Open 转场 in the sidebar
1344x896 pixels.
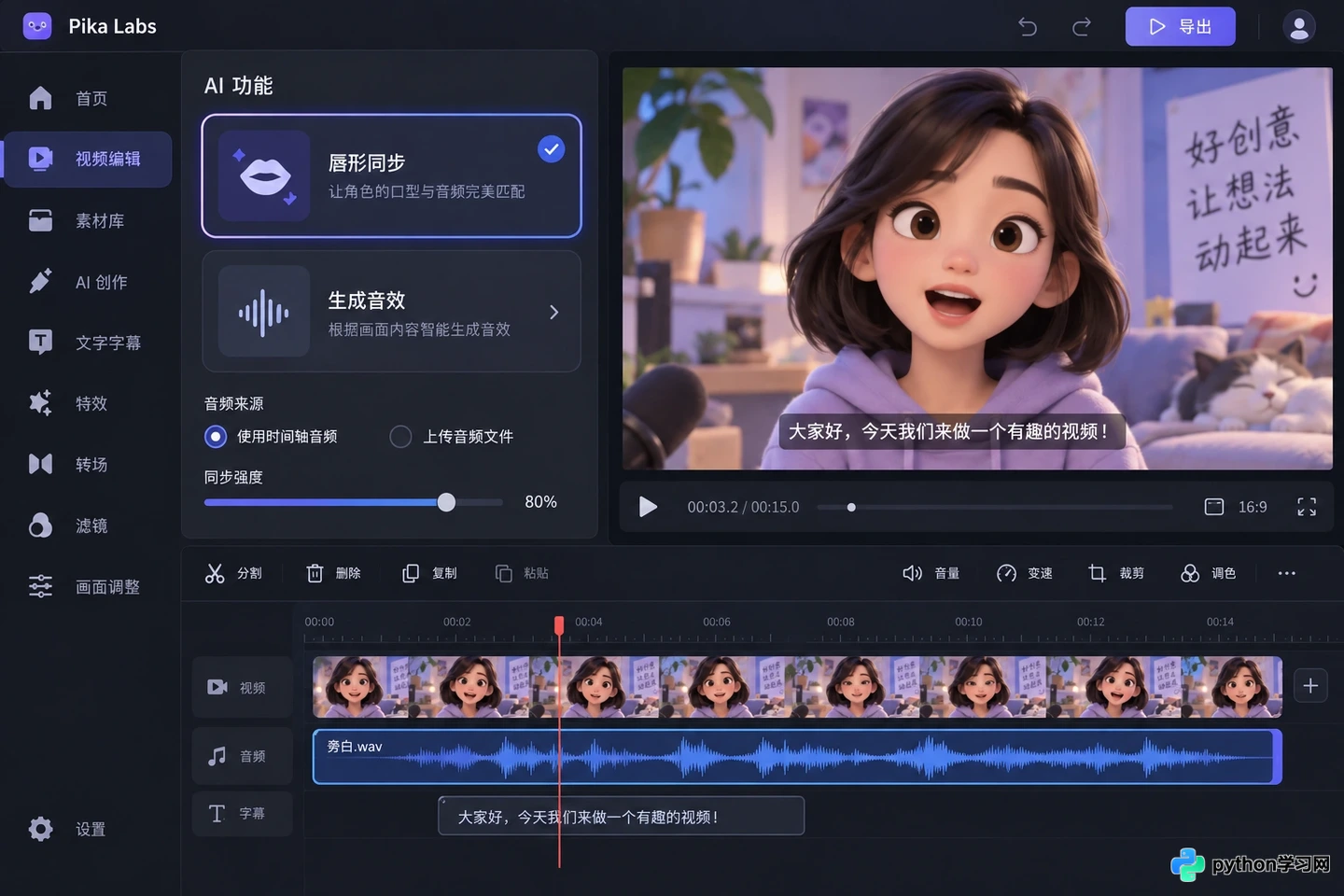click(x=88, y=464)
